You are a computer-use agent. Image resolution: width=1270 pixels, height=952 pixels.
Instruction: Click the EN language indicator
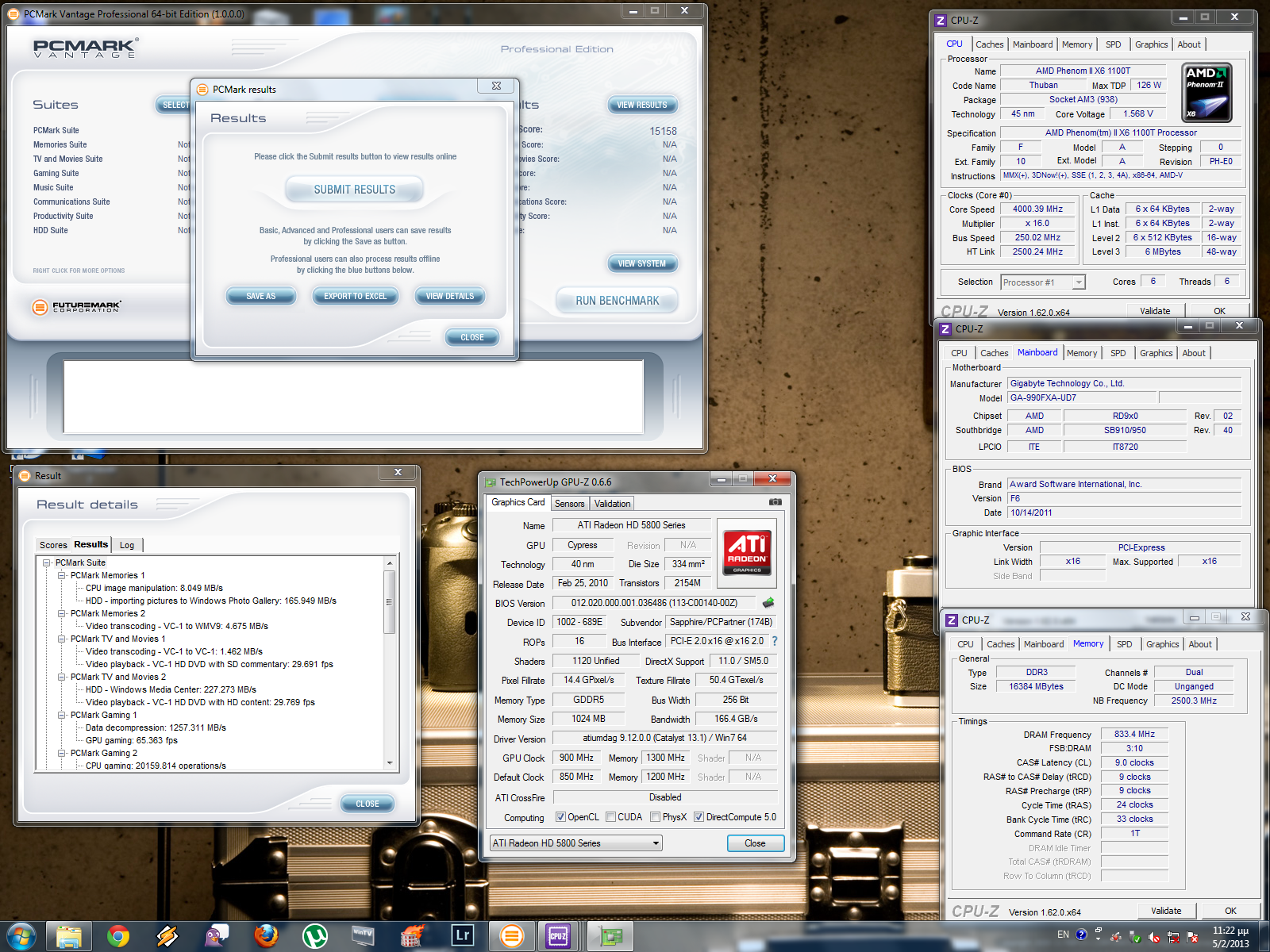pos(1063,935)
